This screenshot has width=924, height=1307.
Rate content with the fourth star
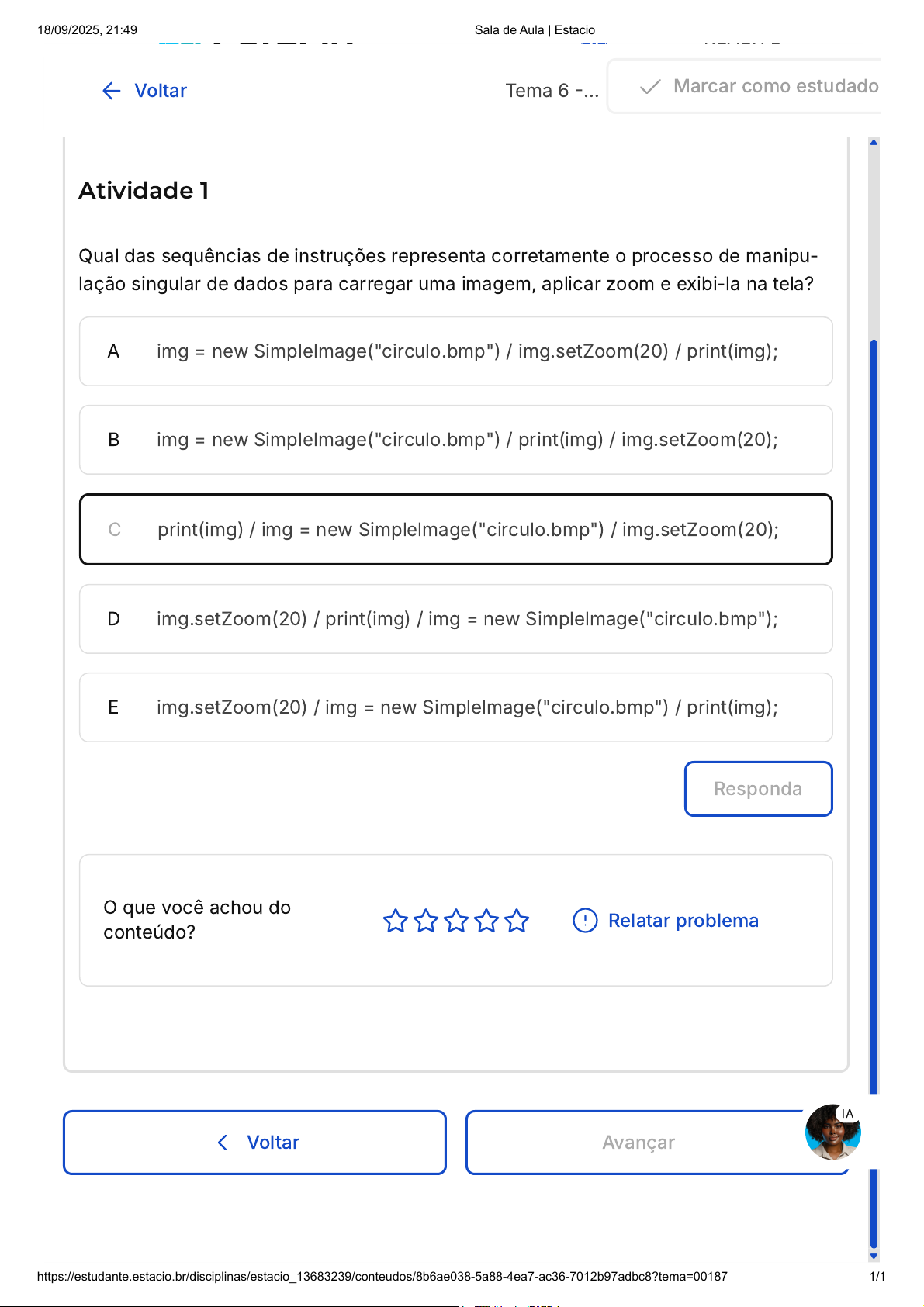(x=486, y=921)
